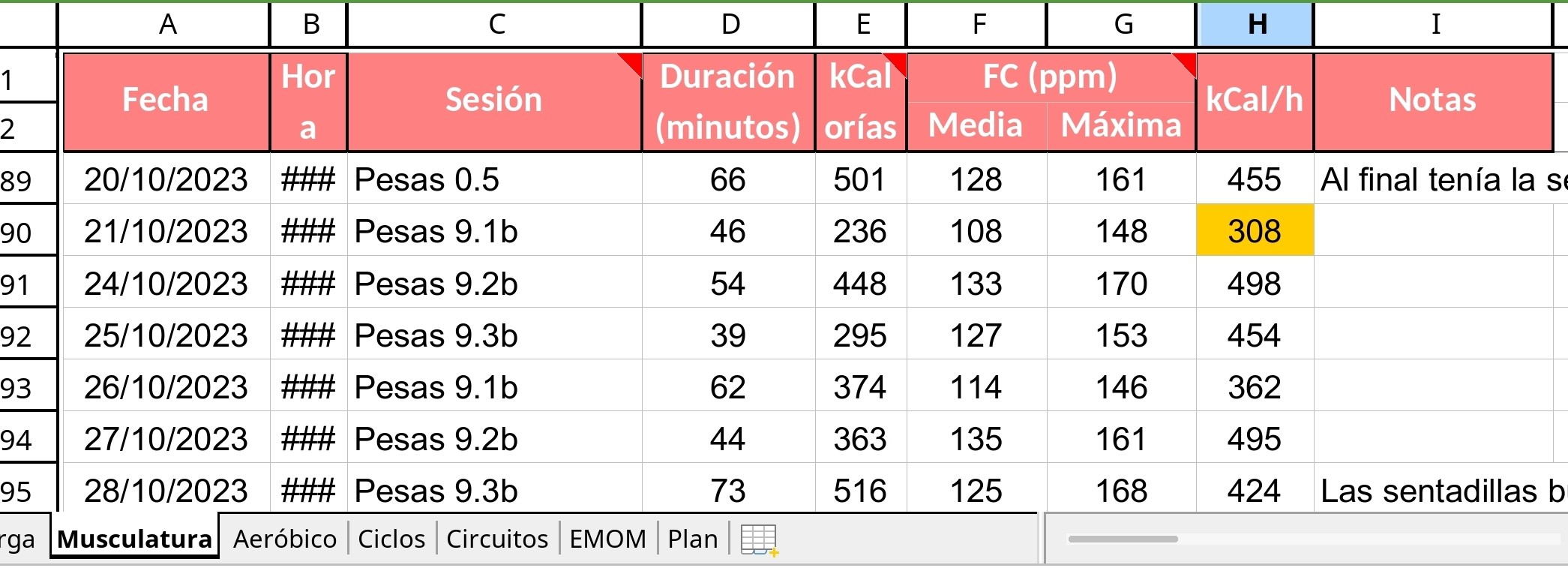Screen dimensions: 1568x568
Task: Click the FC (ppm) header comment indicator
Action: 1185,64
